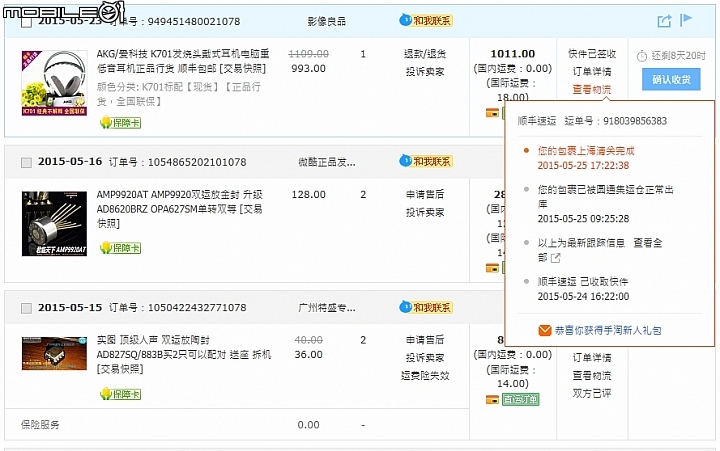This screenshot has height=451, width=720.
Task: Click the share icon on first order
Action: [664, 21]
